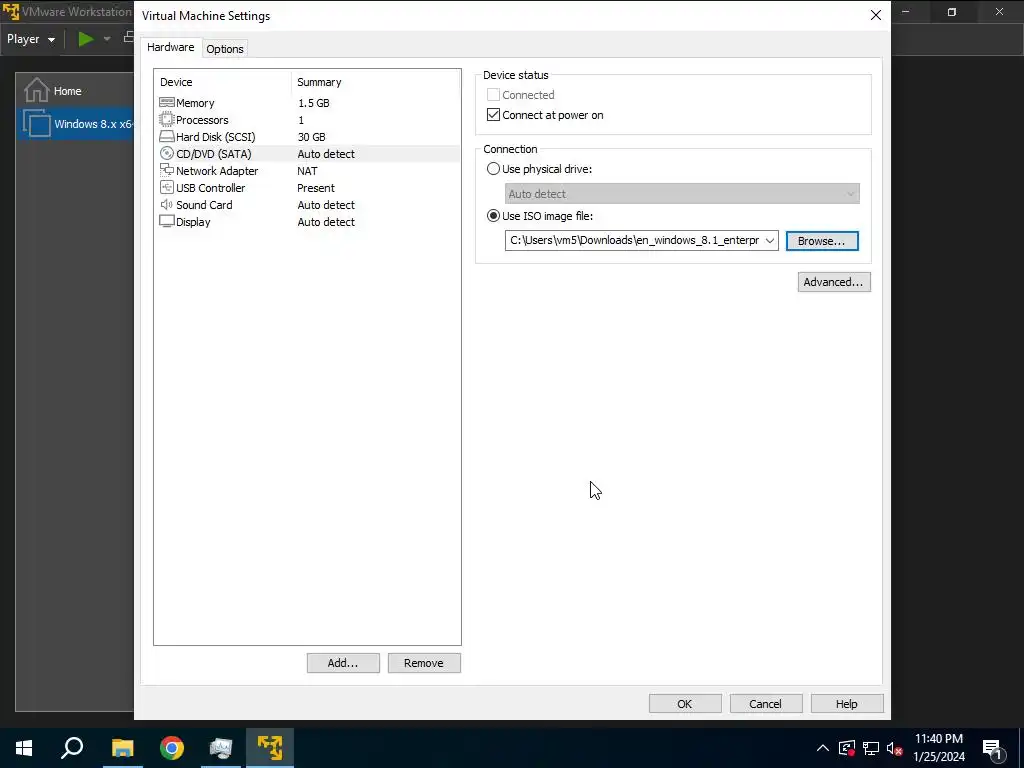Expand the power options arrow beside Play
The image size is (1024, 768).
click(x=106, y=39)
